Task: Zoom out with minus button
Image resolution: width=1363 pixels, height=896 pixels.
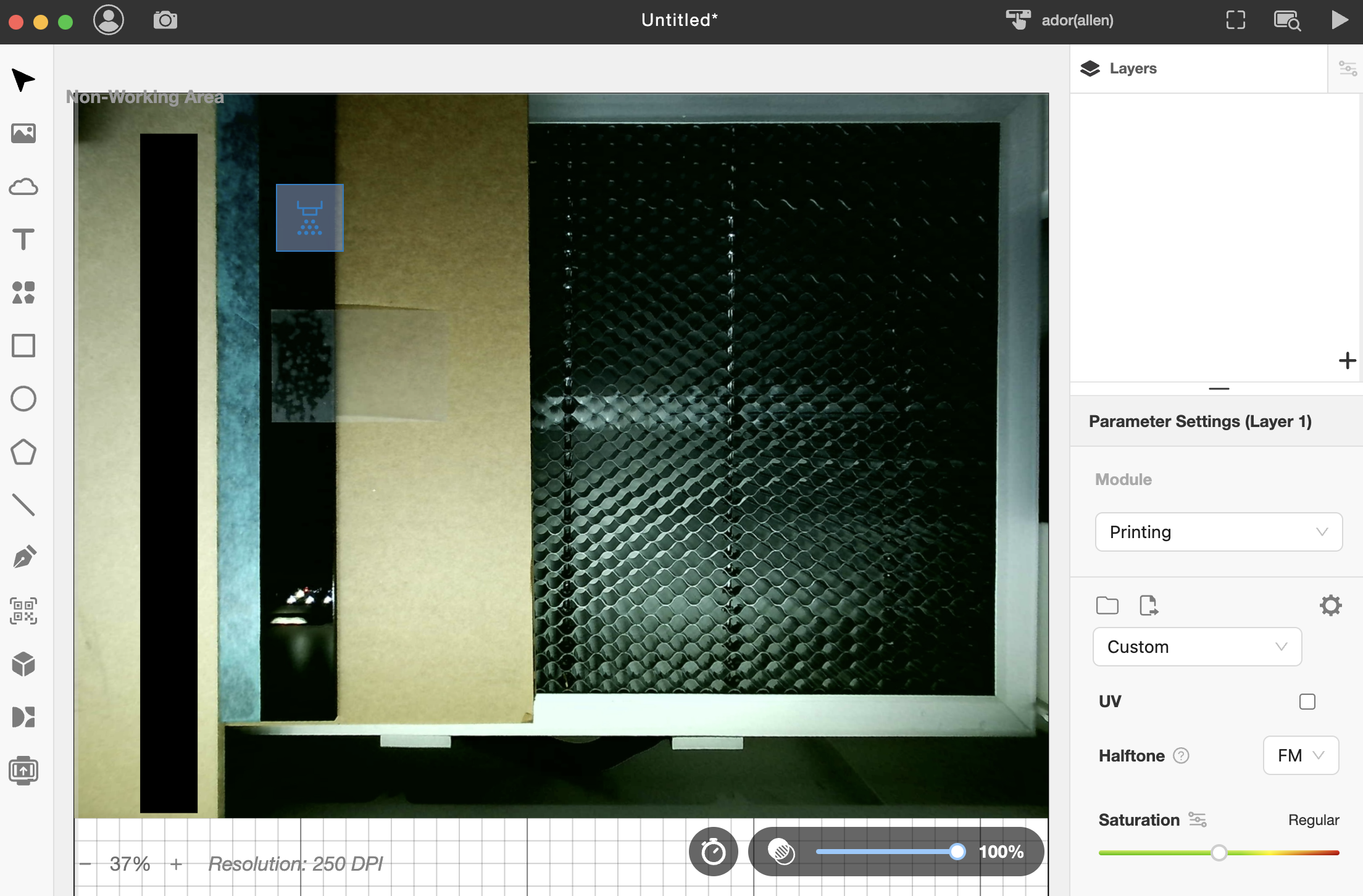Action: pyautogui.click(x=86, y=864)
